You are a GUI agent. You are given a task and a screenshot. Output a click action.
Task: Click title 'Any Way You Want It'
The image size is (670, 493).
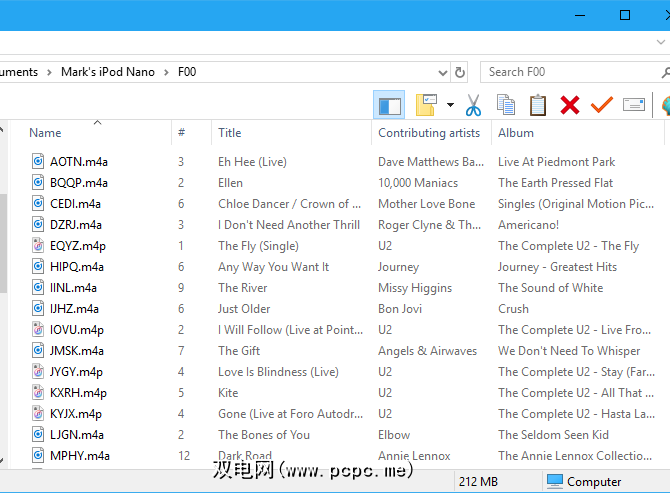tap(273, 267)
